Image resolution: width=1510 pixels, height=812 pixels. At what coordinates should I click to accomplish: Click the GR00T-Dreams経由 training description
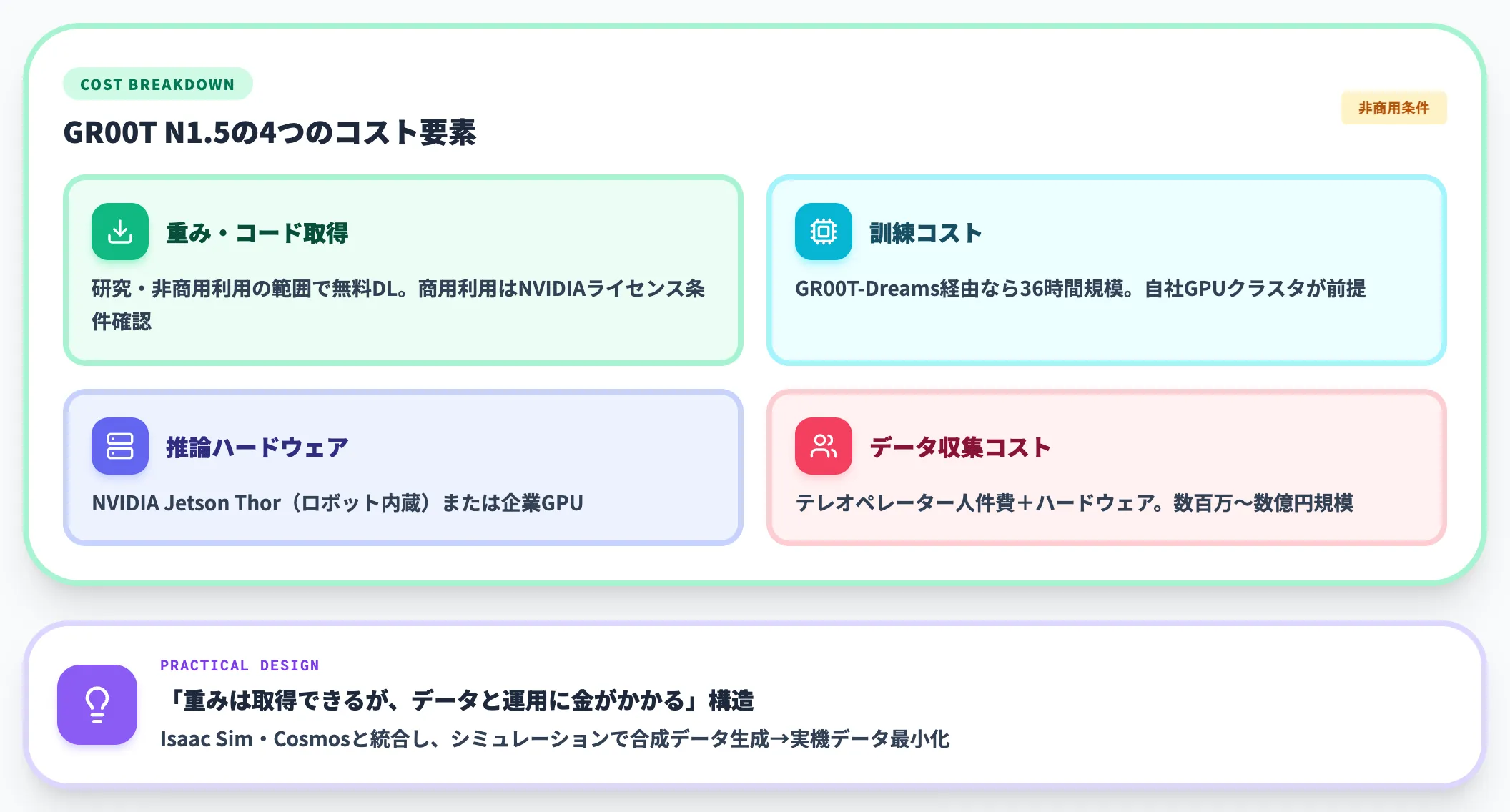pos(1080,288)
